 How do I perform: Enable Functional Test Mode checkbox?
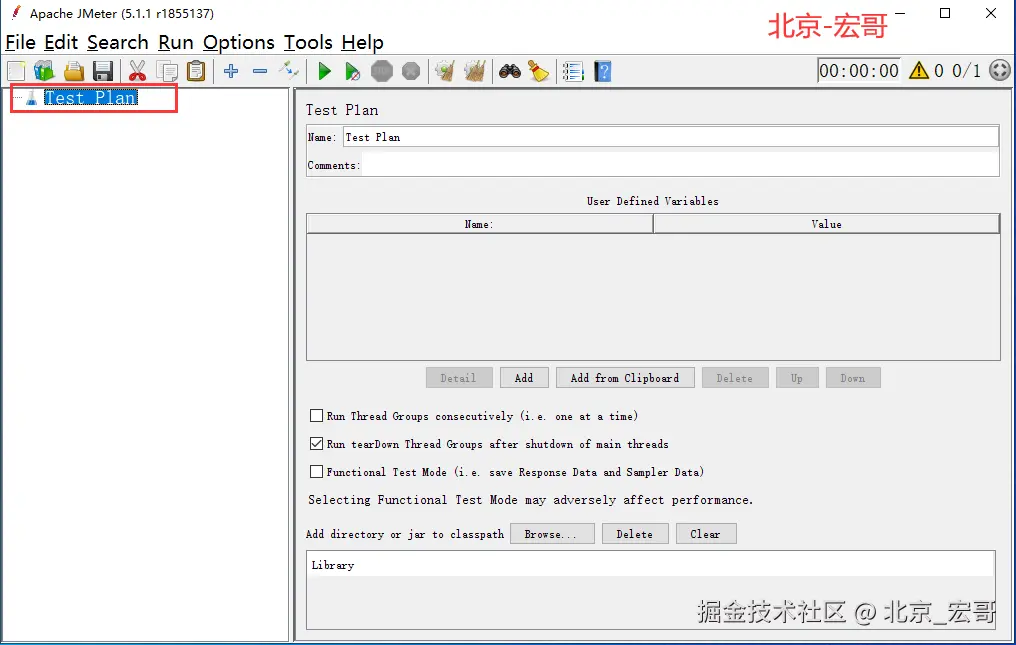pos(317,472)
